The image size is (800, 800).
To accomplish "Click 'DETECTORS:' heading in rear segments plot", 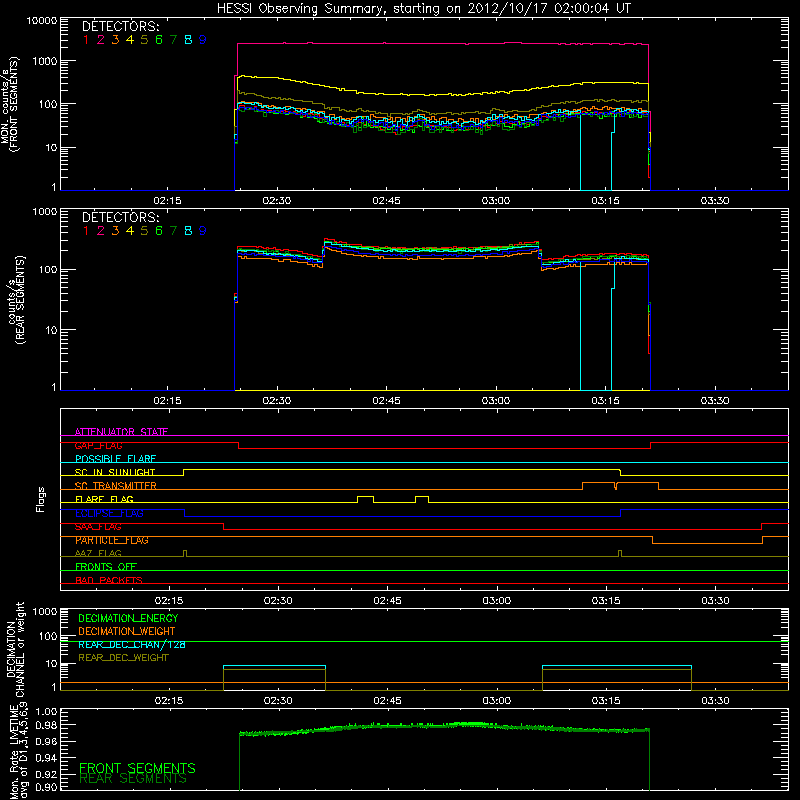I will 121,217.
